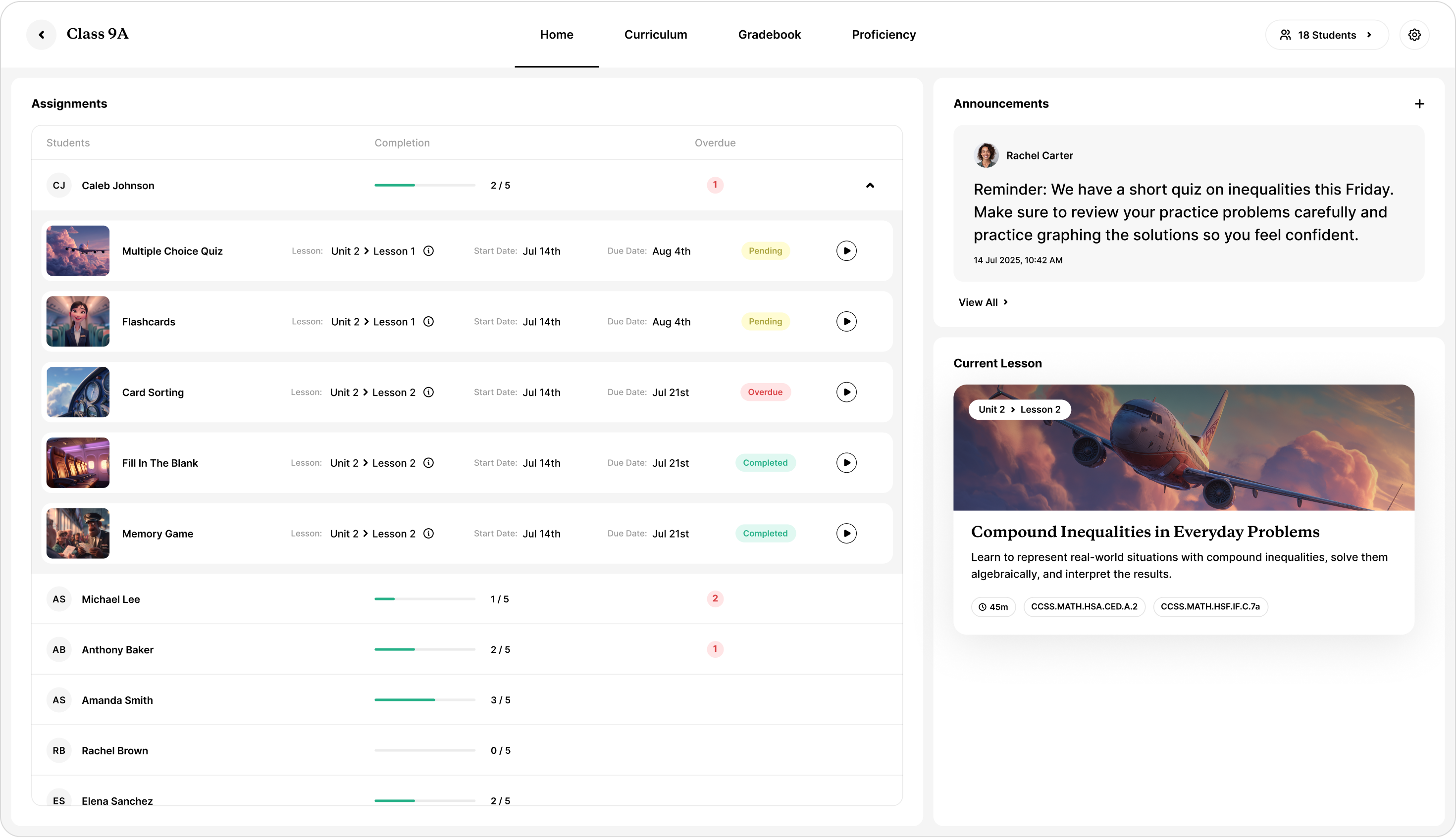Click info icon on Flashcards lesson

click(x=428, y=321)
